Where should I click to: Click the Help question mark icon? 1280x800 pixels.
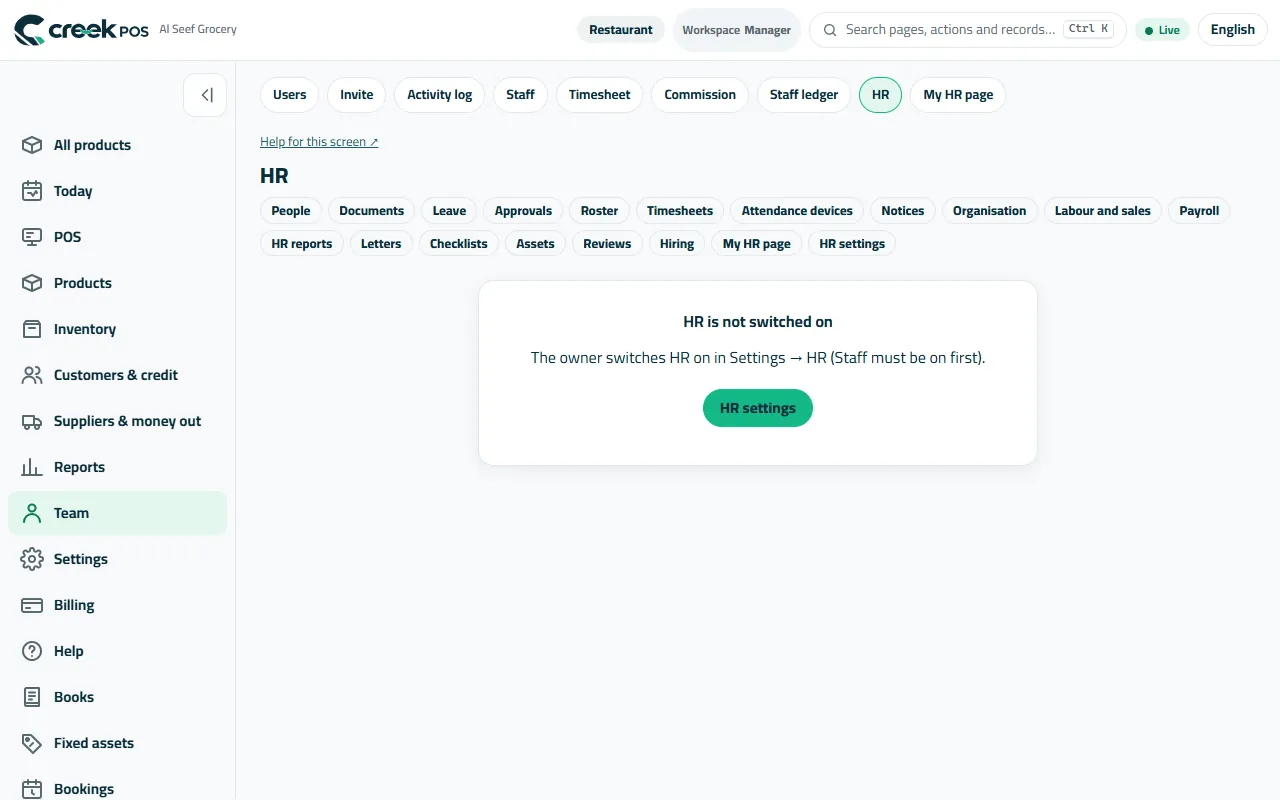[32, 651]
